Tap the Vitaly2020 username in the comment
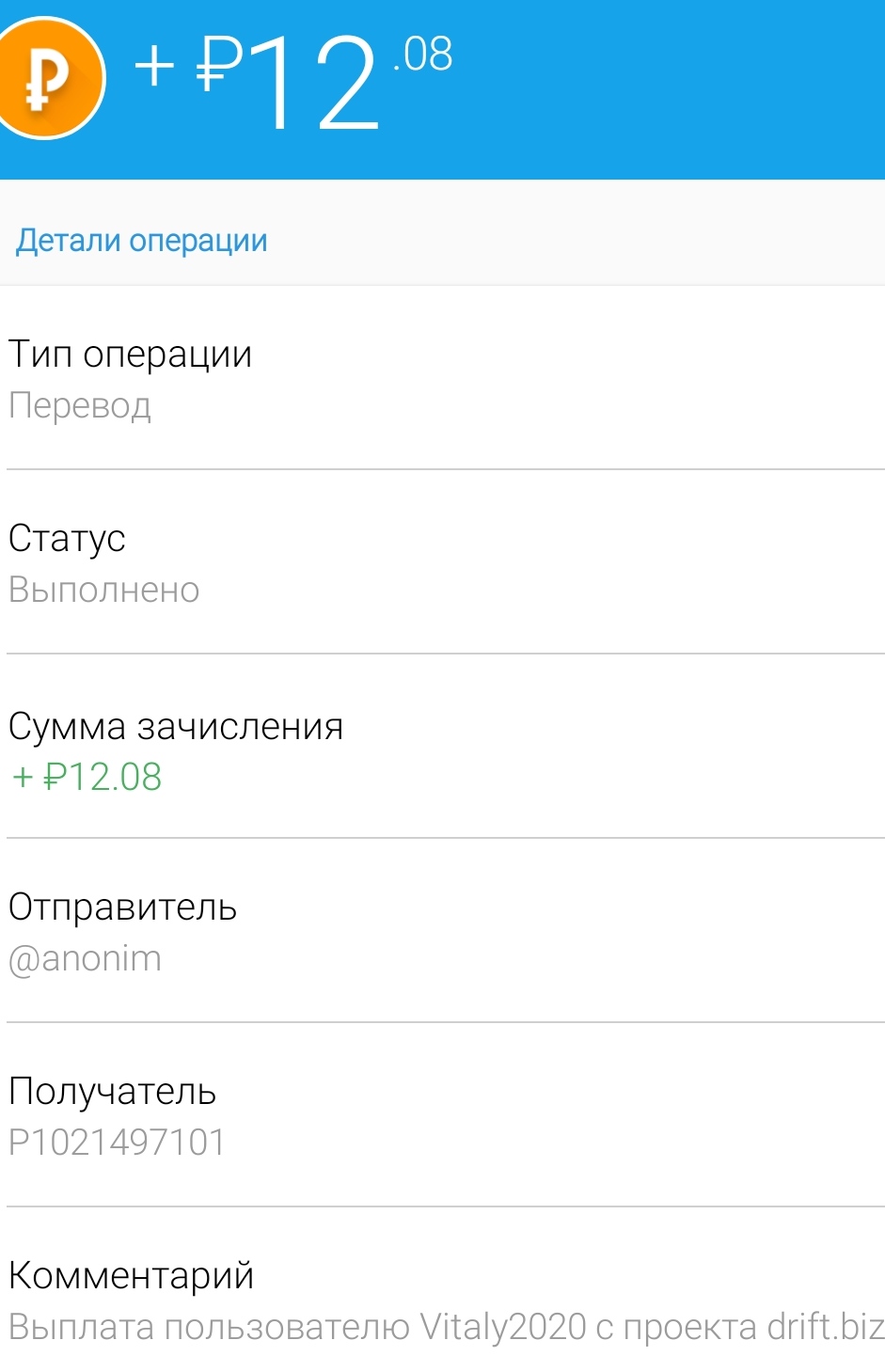 [x=503, y=1328]
